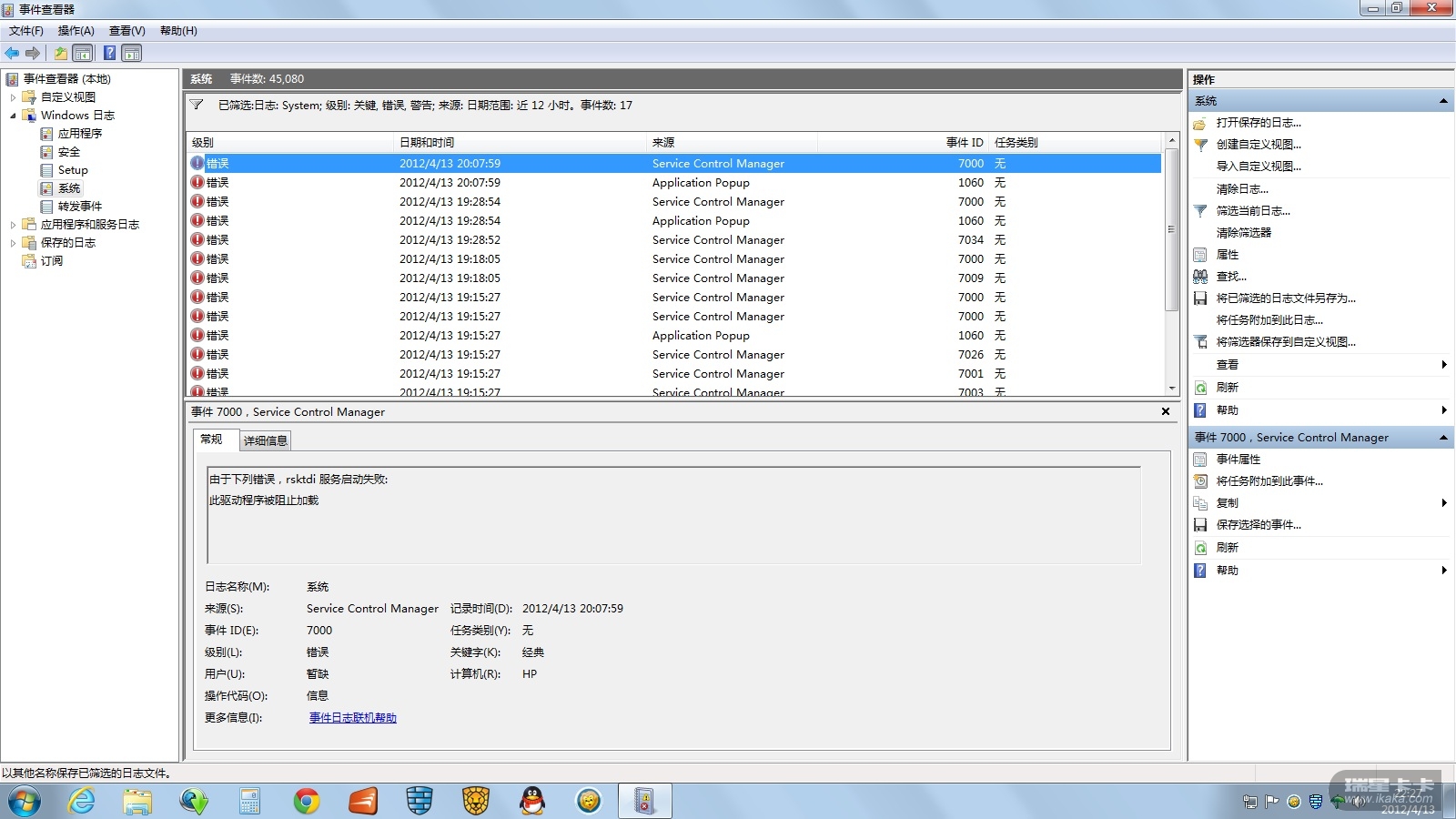This screenshot has height=819, width=1456.
Task: Toggle the show/hide console tree toolbar icon
Action: [83, 53]
